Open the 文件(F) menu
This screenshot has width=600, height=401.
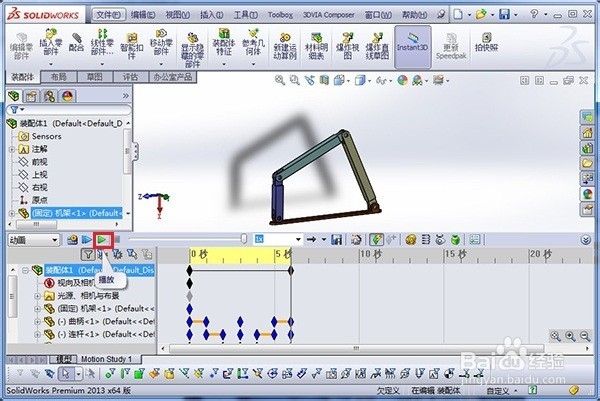[109, 15]
